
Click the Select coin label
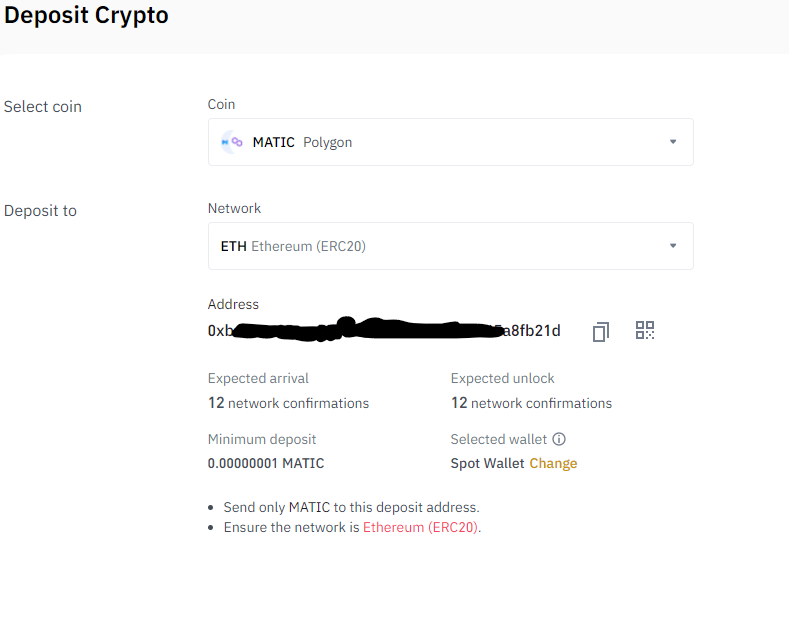43,107
